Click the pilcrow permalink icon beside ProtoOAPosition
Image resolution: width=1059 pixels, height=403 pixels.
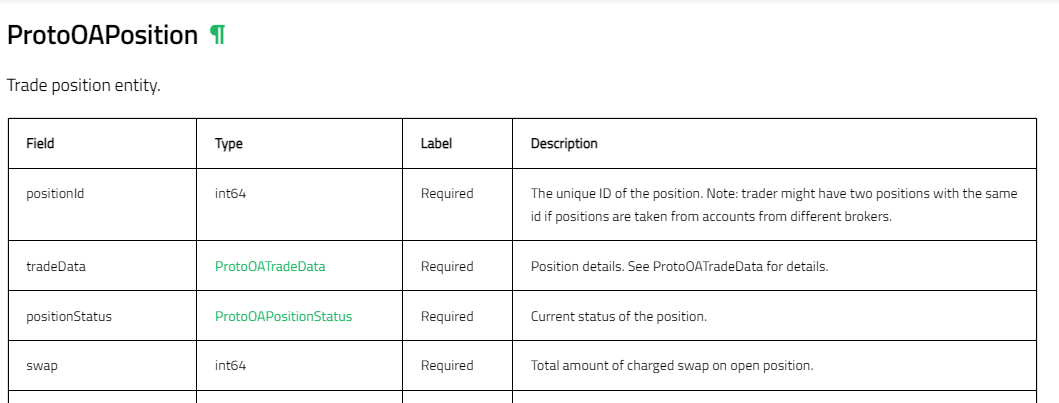pyautogui.click(x=217, y=34)
